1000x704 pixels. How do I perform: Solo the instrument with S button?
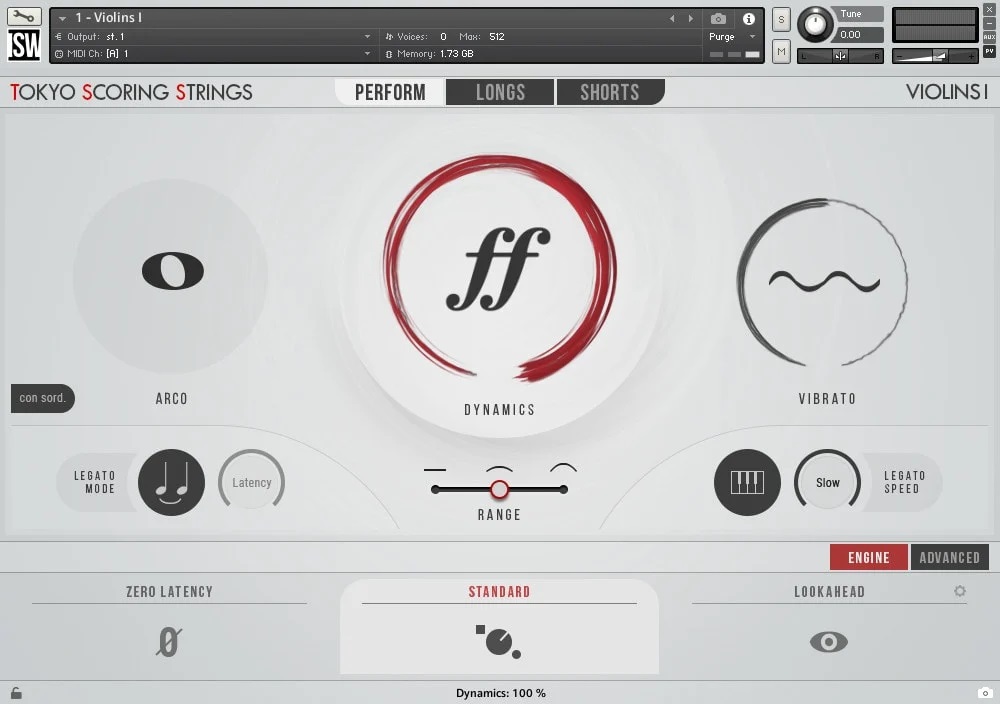pyautogui.click(x=781, y=19)
